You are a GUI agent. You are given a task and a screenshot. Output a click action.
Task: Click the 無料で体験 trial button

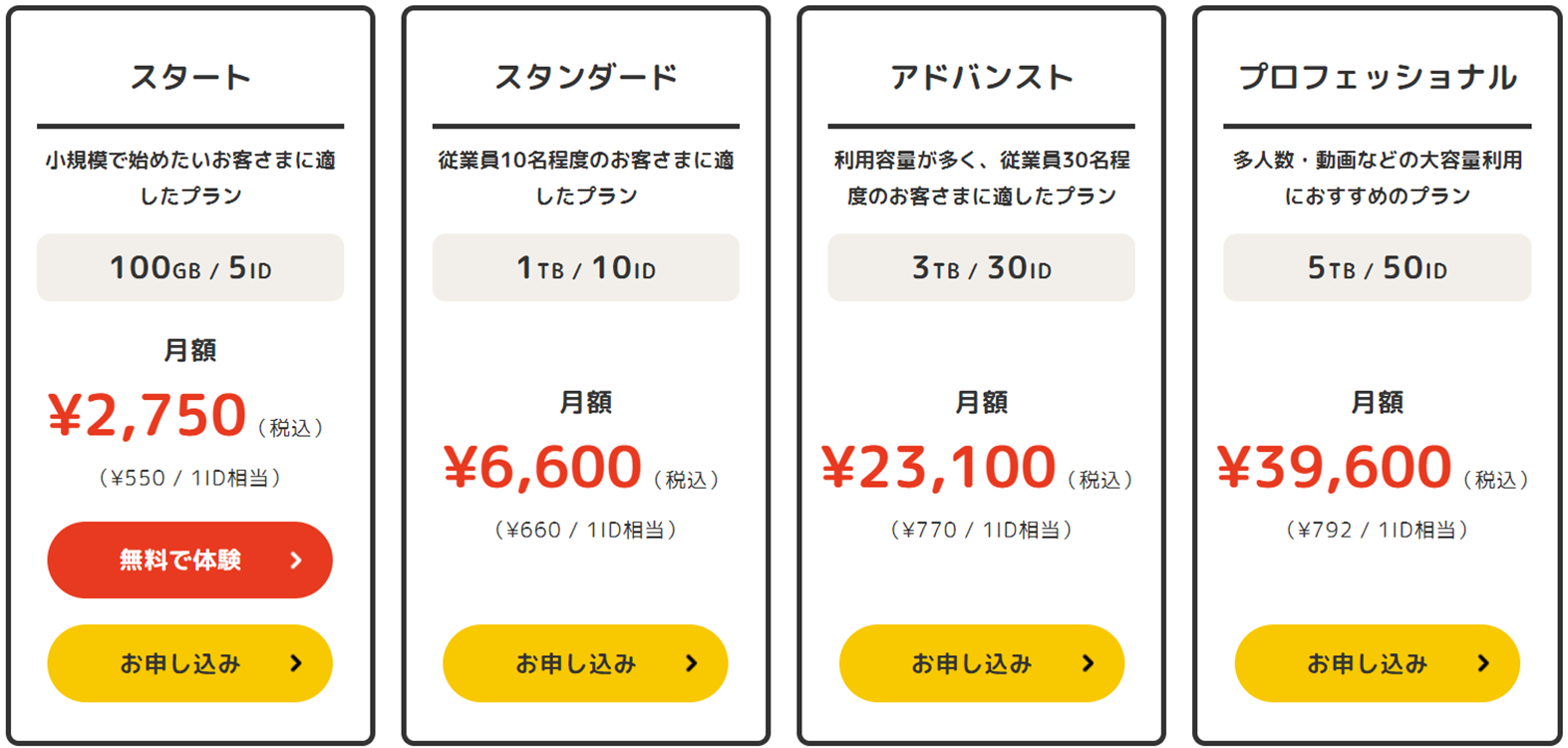(x=189, y=560)
